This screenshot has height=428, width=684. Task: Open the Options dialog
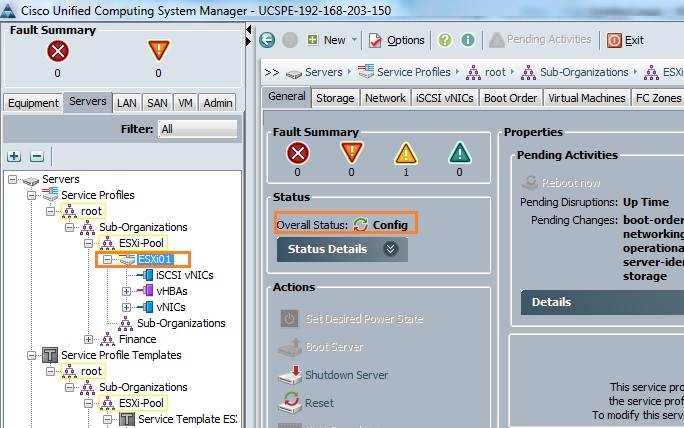tap(397, 40)
